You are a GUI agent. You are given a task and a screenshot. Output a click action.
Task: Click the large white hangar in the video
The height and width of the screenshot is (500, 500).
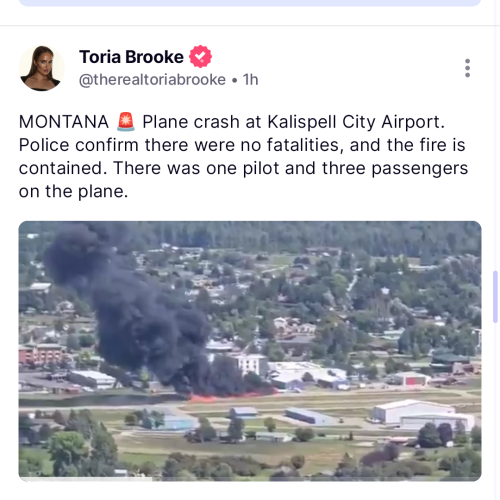coord(423,415)
